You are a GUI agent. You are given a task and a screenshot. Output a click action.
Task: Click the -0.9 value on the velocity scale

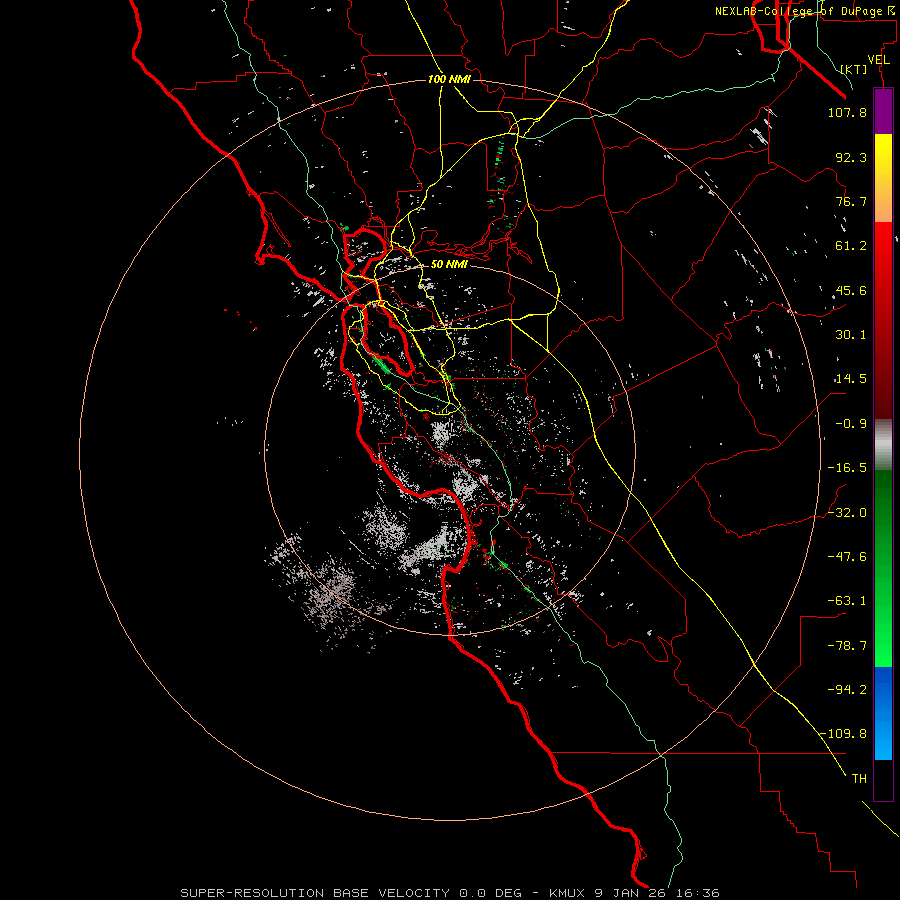click(x=851, y=424)
